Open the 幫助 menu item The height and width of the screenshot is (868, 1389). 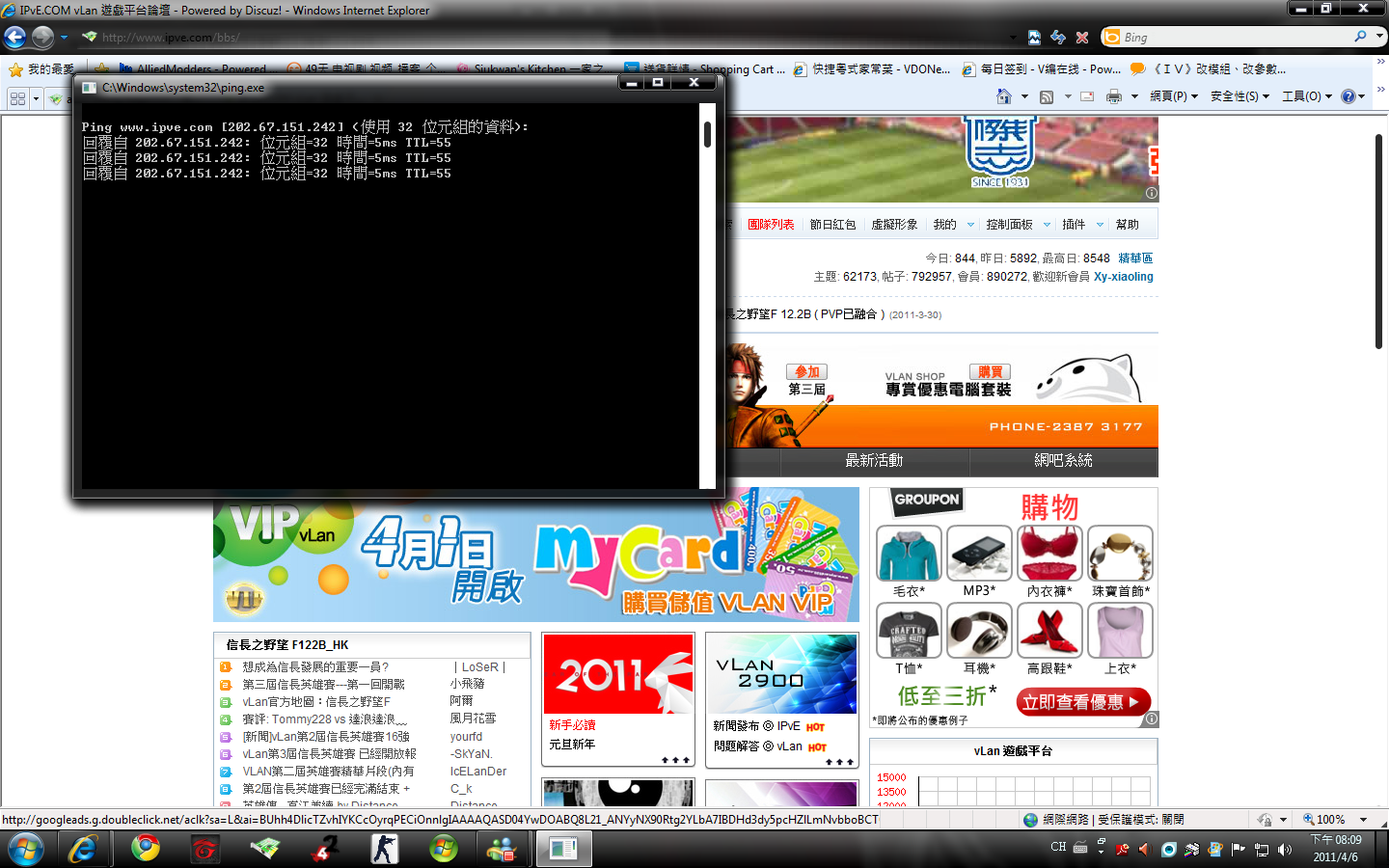pyautogui.click(x=1127, y=225)
